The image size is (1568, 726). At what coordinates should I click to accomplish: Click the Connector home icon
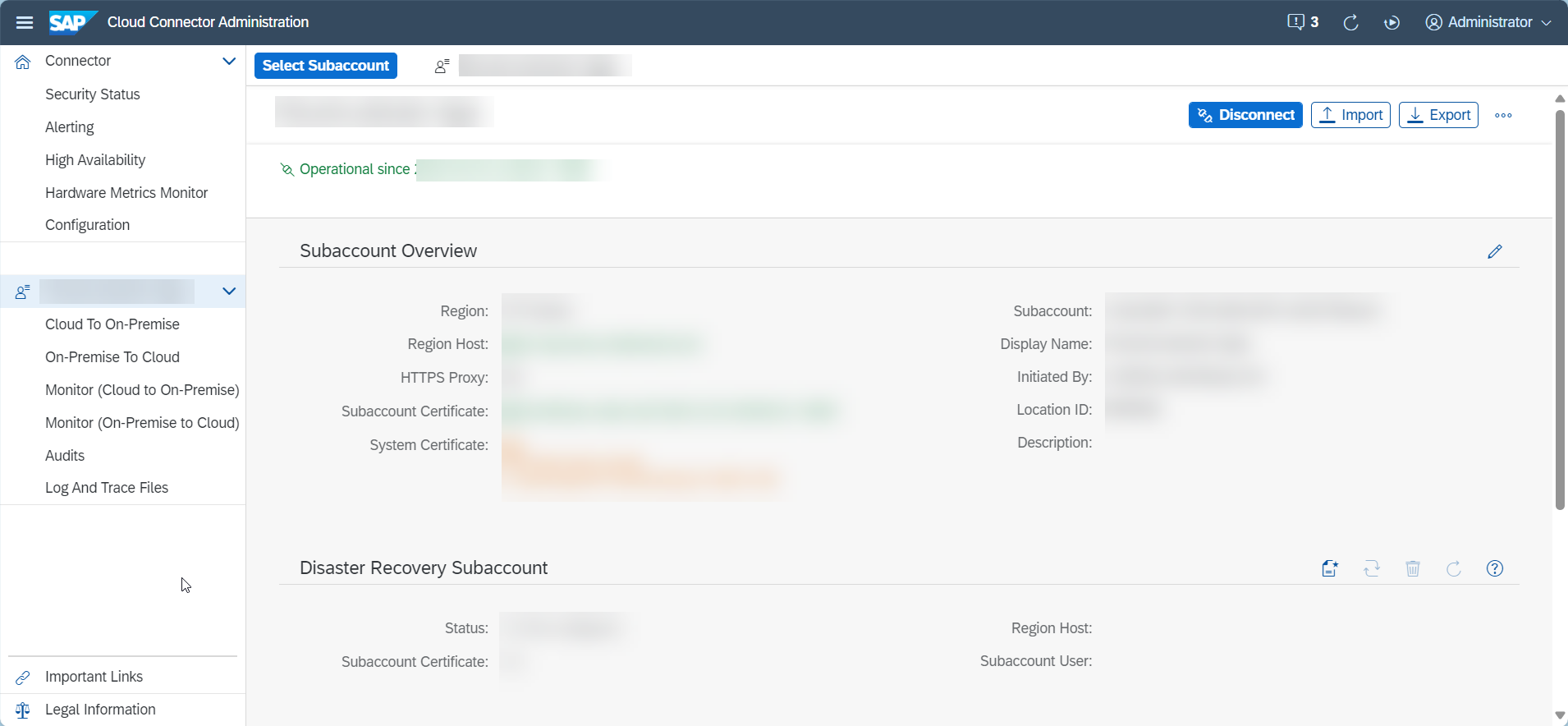tap(23, 62)
